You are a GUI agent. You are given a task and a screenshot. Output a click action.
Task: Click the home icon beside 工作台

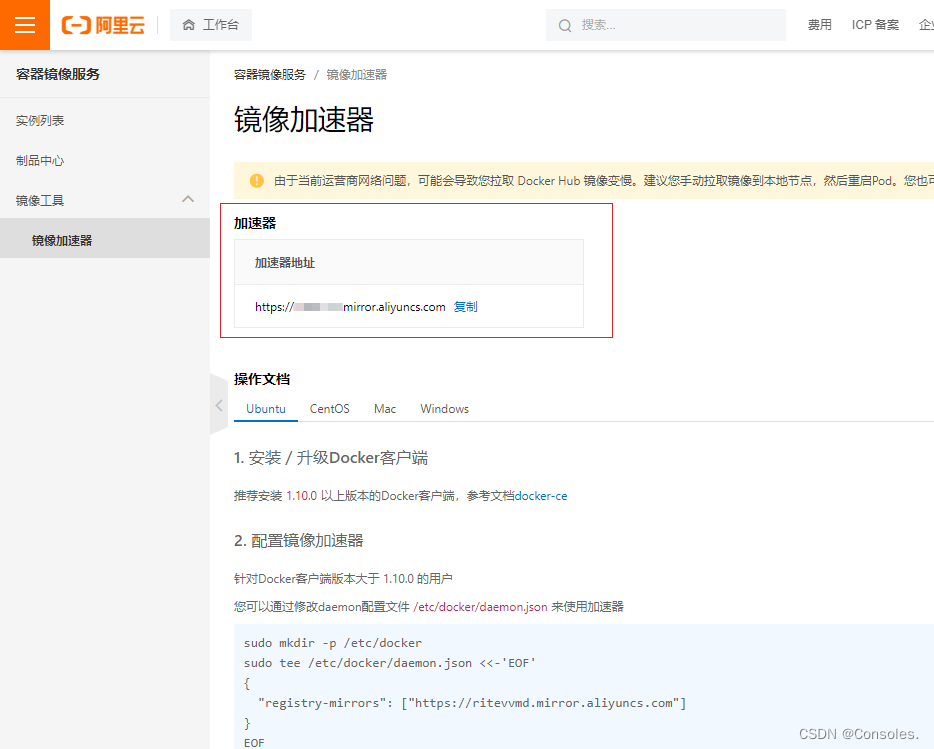click(189, 25)
